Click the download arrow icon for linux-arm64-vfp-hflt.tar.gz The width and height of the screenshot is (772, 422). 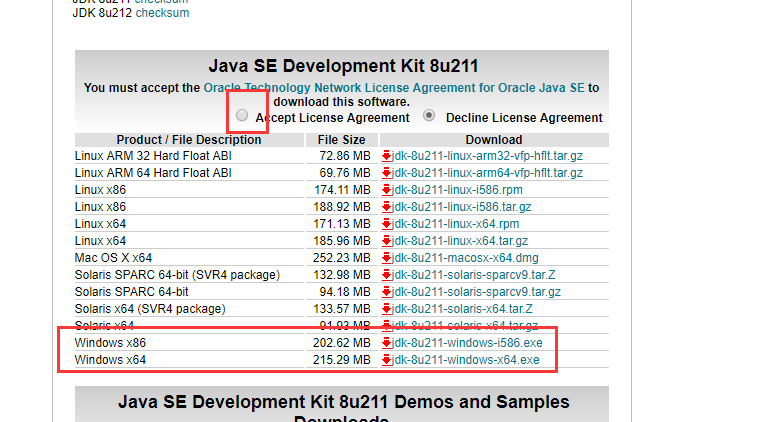386,173
